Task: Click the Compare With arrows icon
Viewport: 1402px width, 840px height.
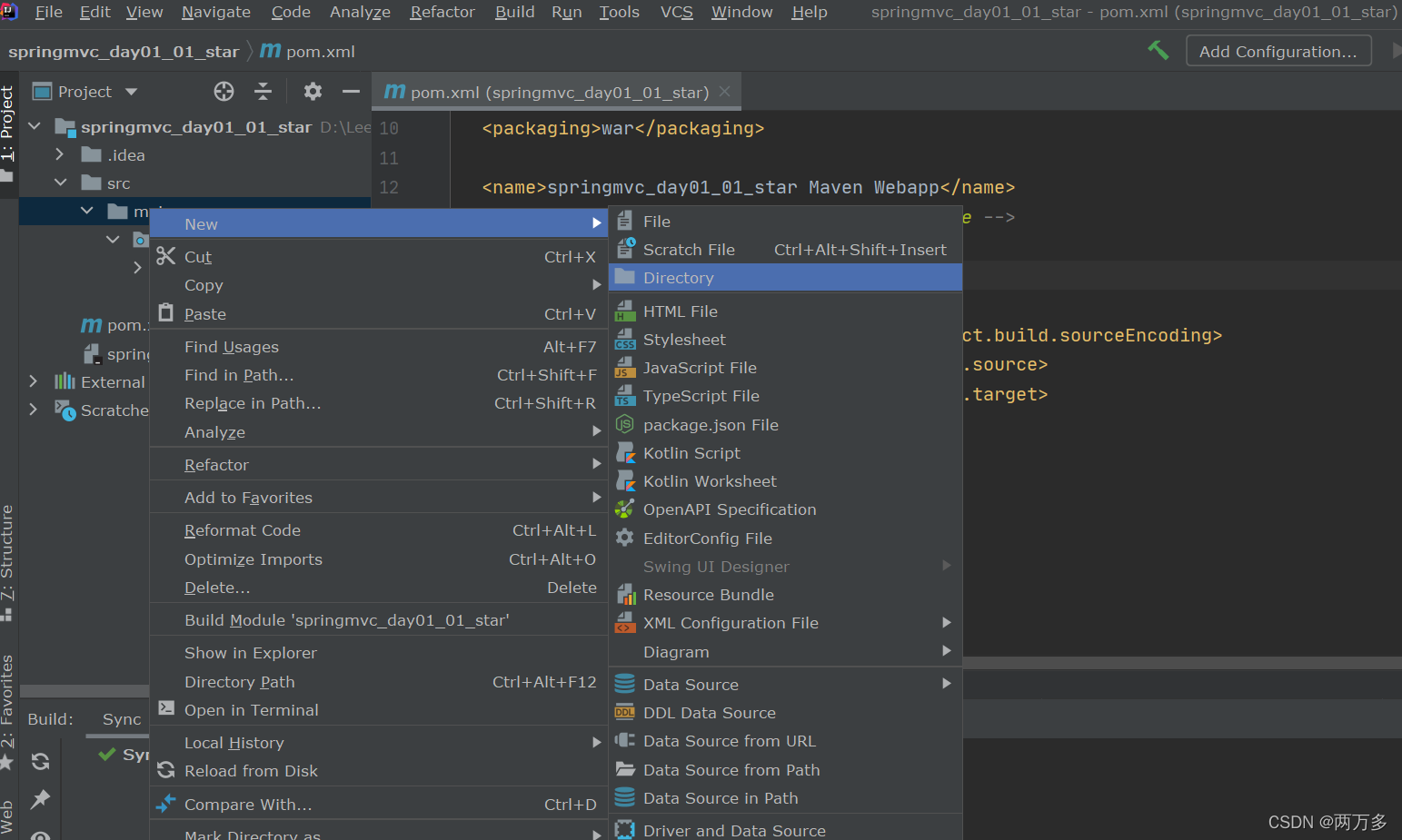Action: click(x=165, y=804)
